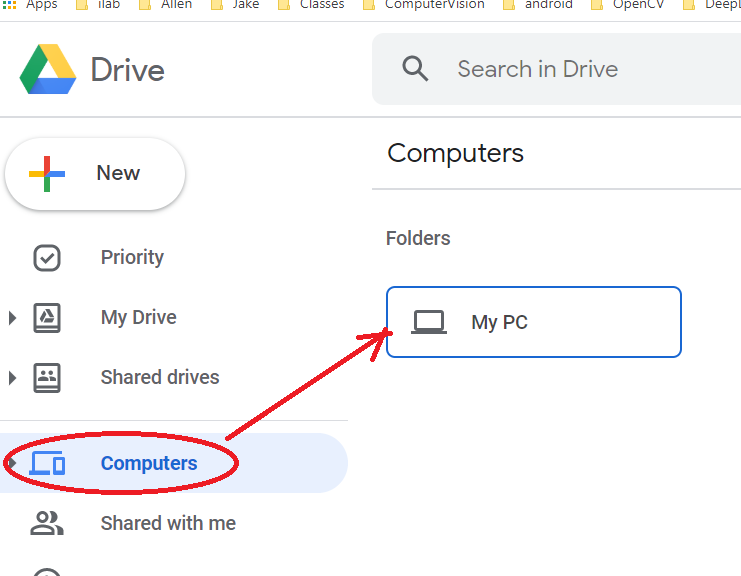Image resolution: width=741 pixels, height=576 pixels.
Task: Click the colorful plus icon
Action: [47, 173]
